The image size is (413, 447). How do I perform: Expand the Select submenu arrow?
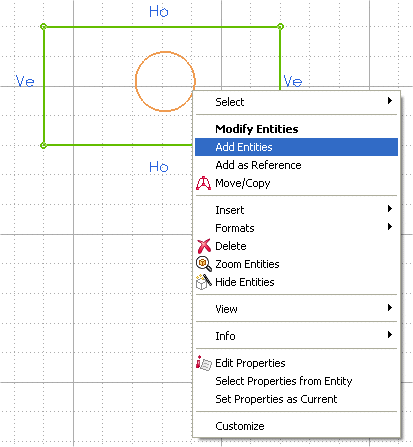click(x=390, y=101)
